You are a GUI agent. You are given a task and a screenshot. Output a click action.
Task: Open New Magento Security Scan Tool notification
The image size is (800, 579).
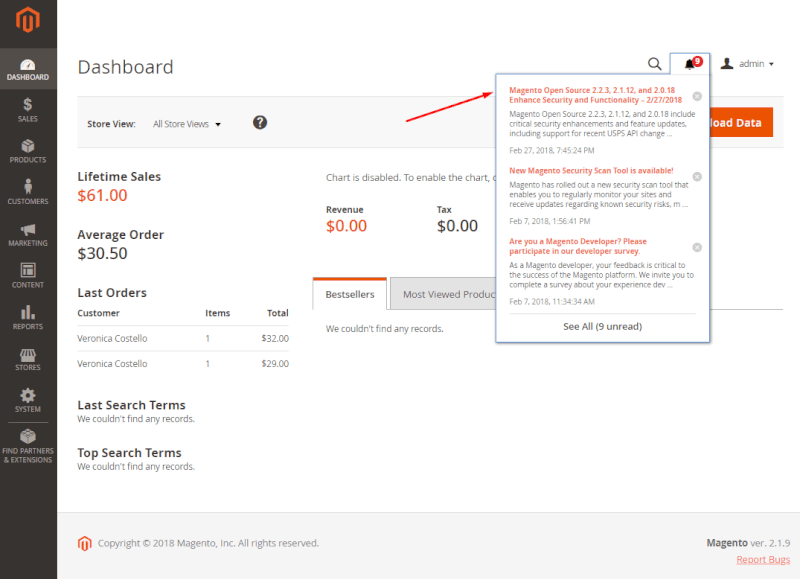tap(591, 170)
